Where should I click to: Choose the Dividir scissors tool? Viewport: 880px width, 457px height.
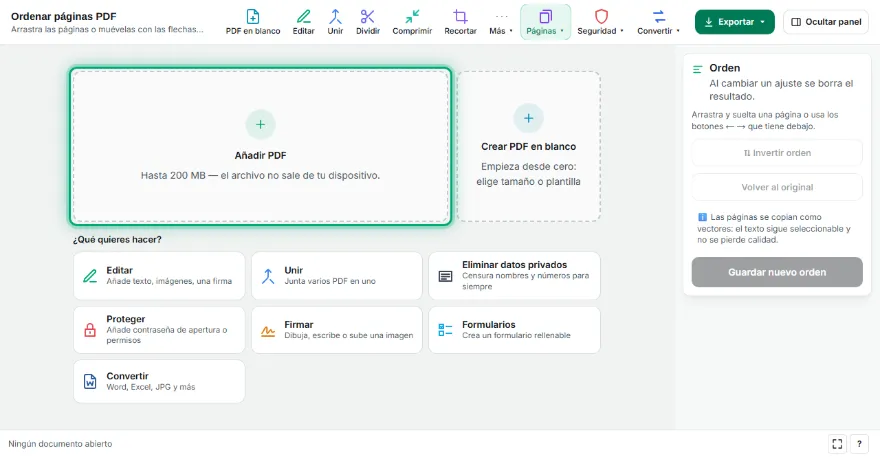click(x=368, y=22)
